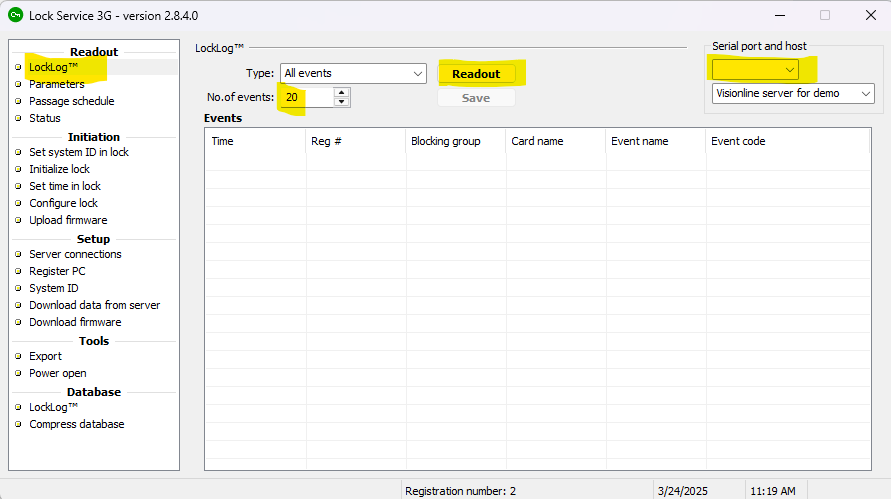Open Set time in lock
This screenshot has height=499, width=891.
[65, 186]
